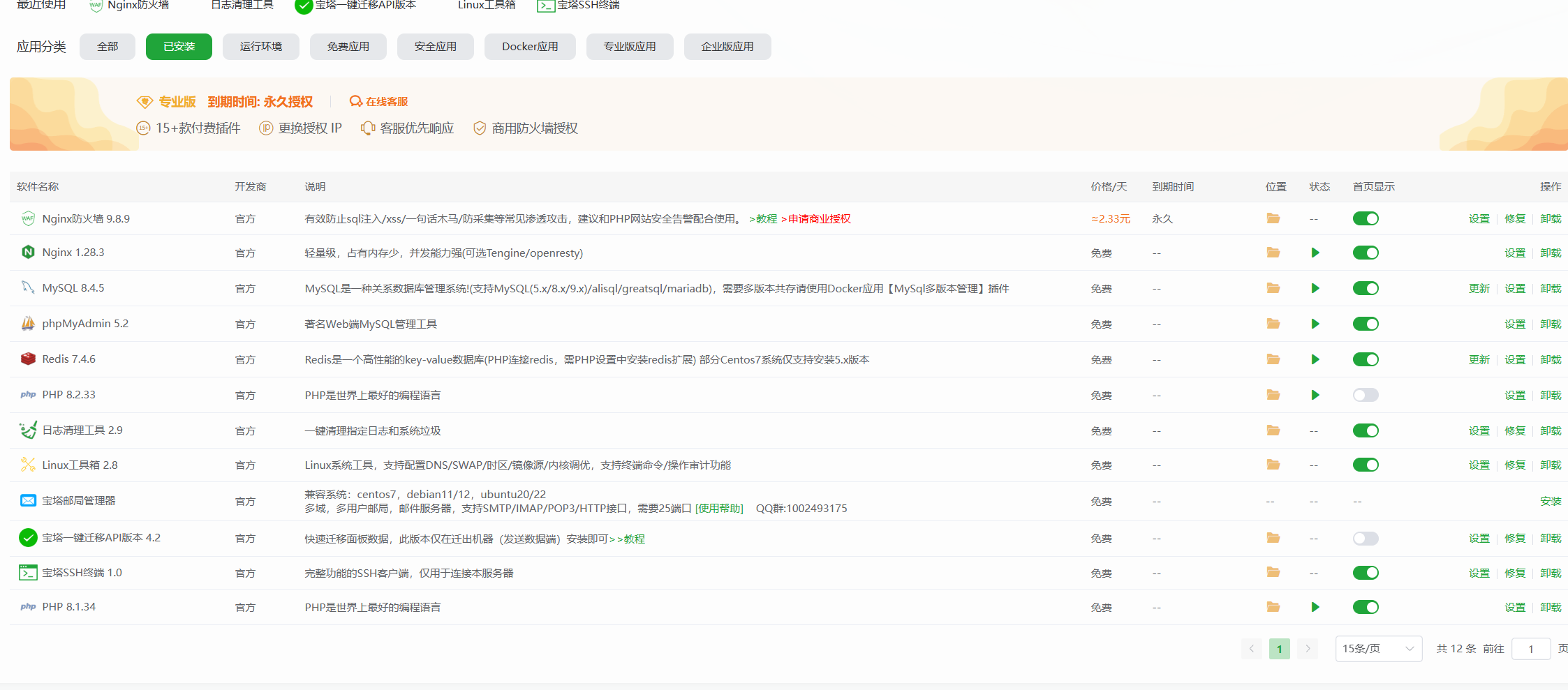
Task: Click the 使用帮助 link for 宝塔邮局管理器
Action: click(x=719, y=508)
